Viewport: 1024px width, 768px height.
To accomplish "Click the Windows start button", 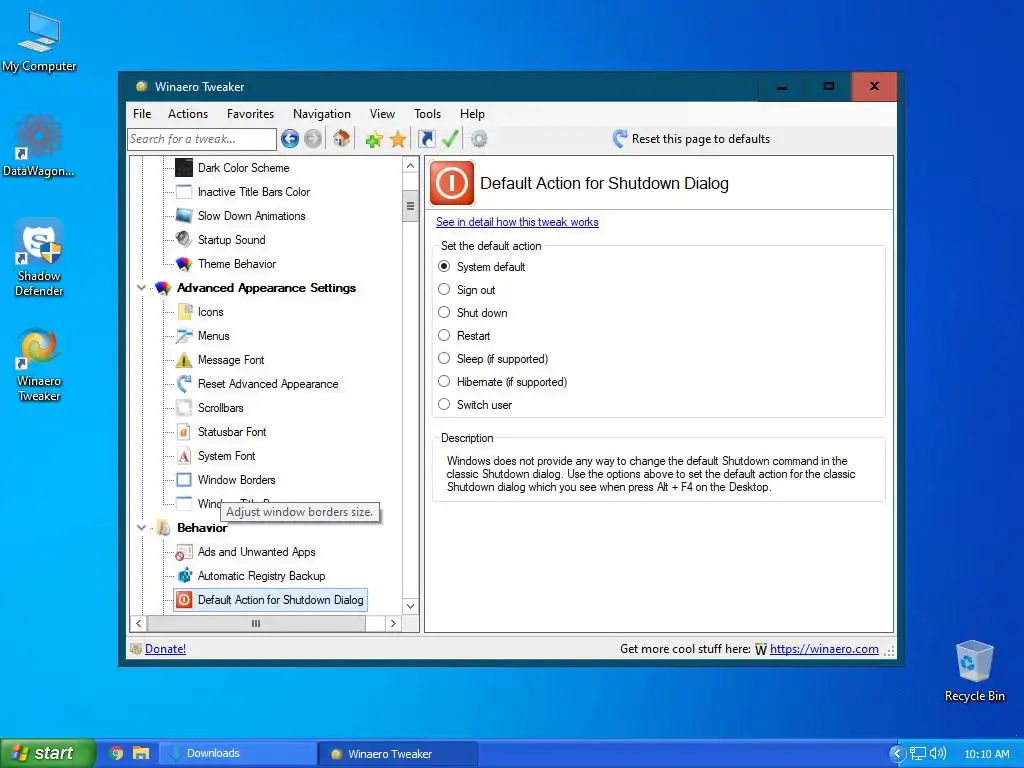I will (x=47, y=753).
